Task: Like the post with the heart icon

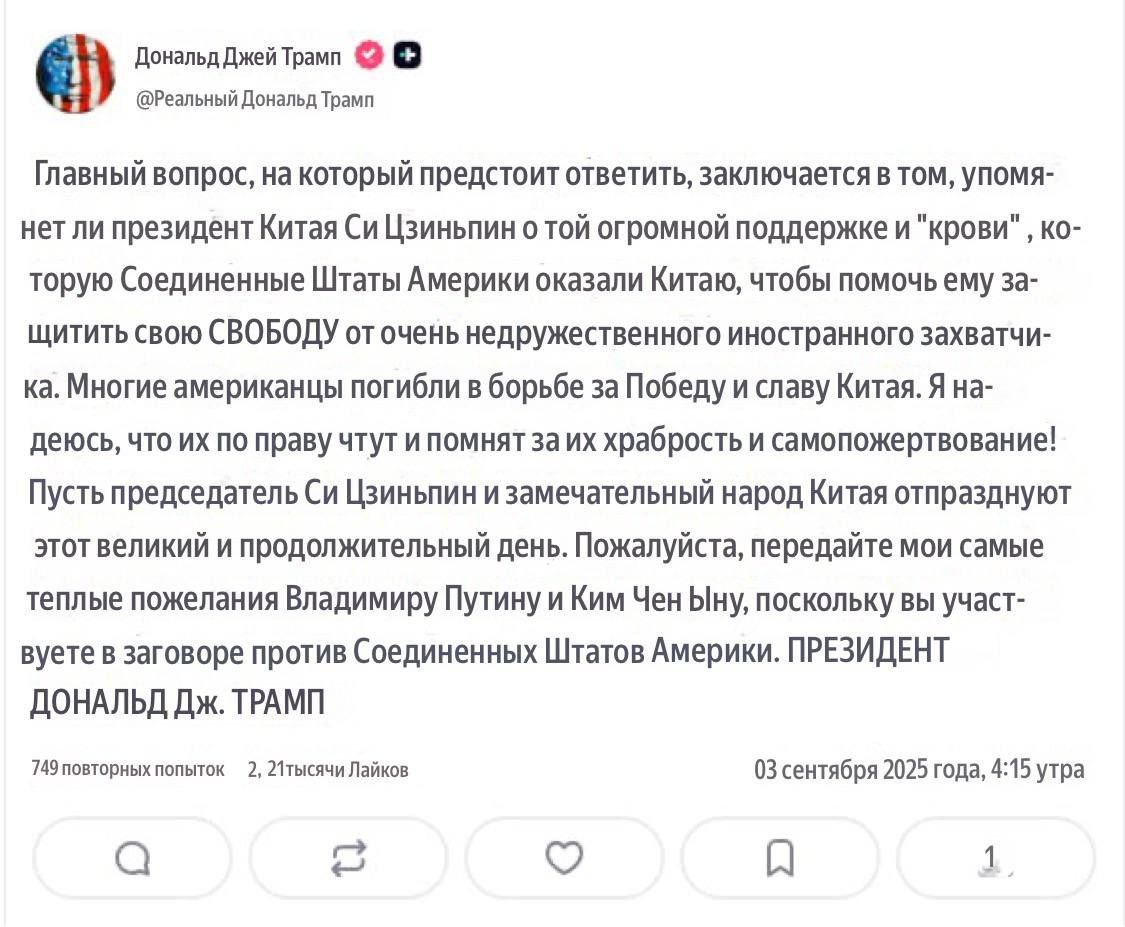Action: [566, 858]
